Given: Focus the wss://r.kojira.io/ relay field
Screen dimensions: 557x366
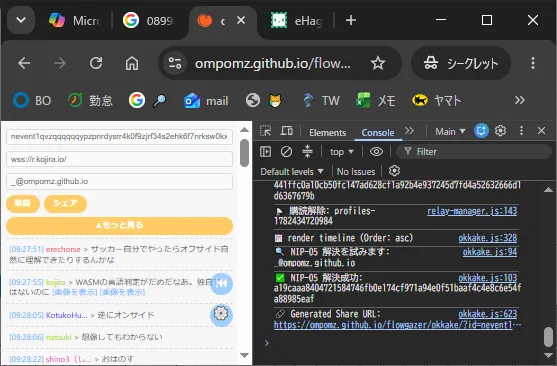Looking at the screenshot, I should click(x=119, y=159).
